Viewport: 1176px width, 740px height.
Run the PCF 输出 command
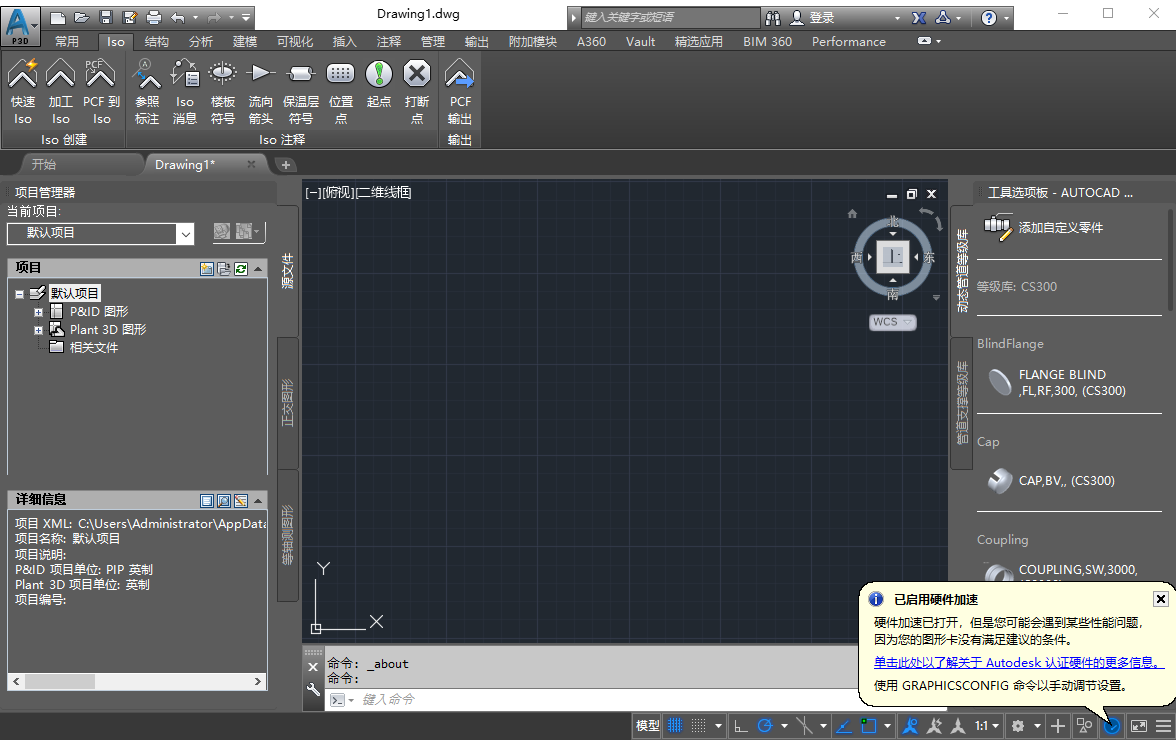459,90
